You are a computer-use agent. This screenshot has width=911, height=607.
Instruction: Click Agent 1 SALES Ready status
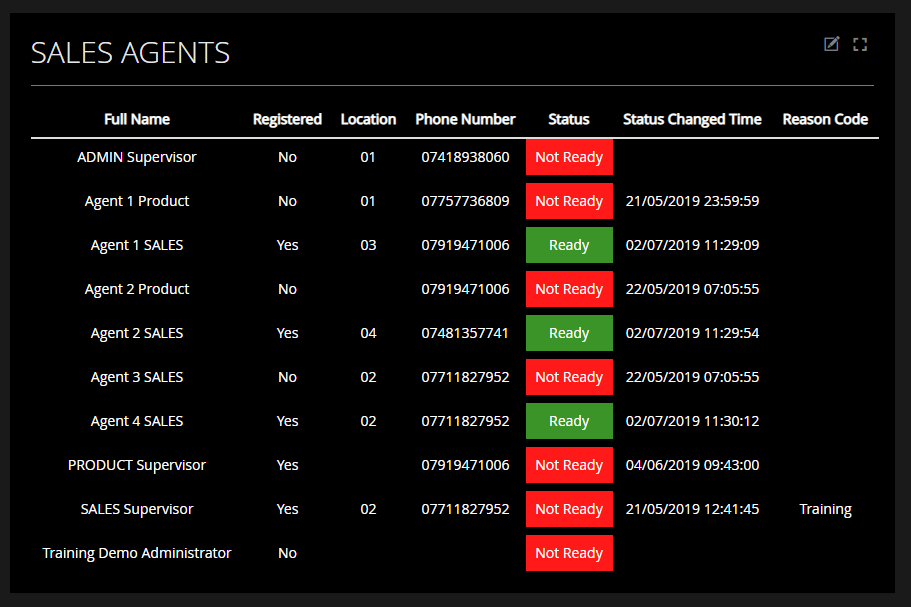[x=569, y=245]
